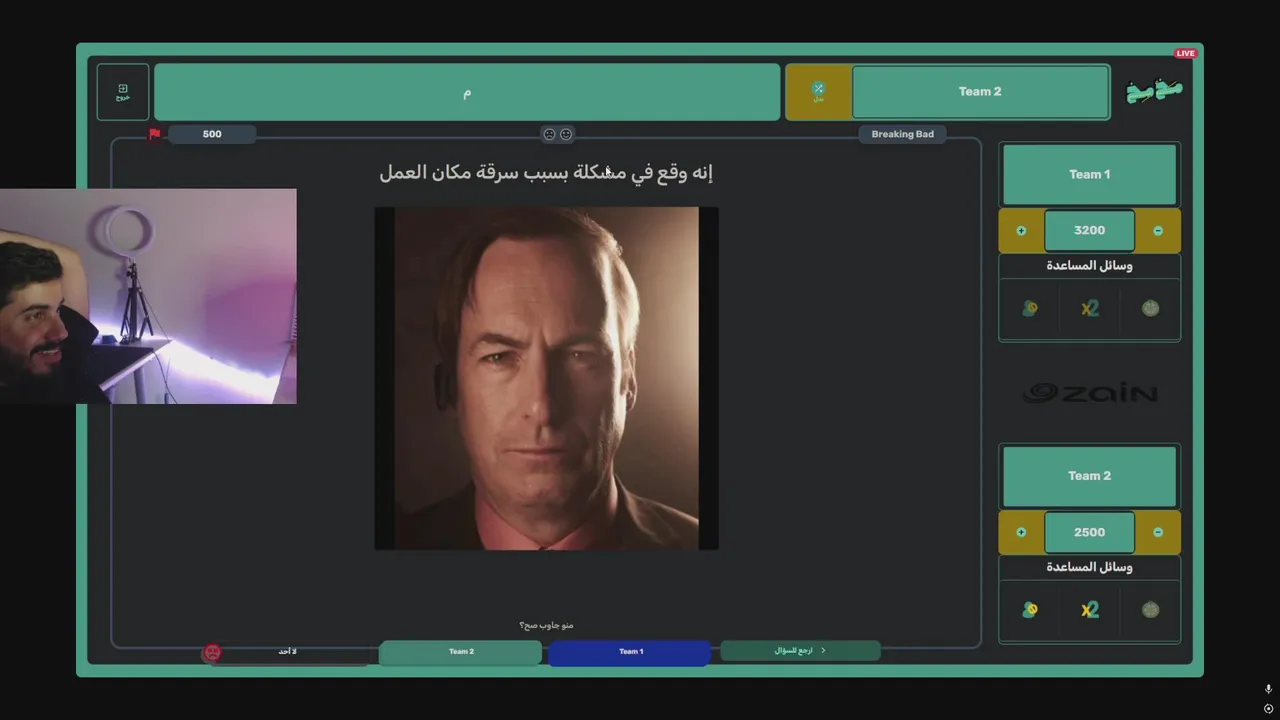
Task: Click Team 1's helper icon right of x2
Action: (x=1151, y=309)
